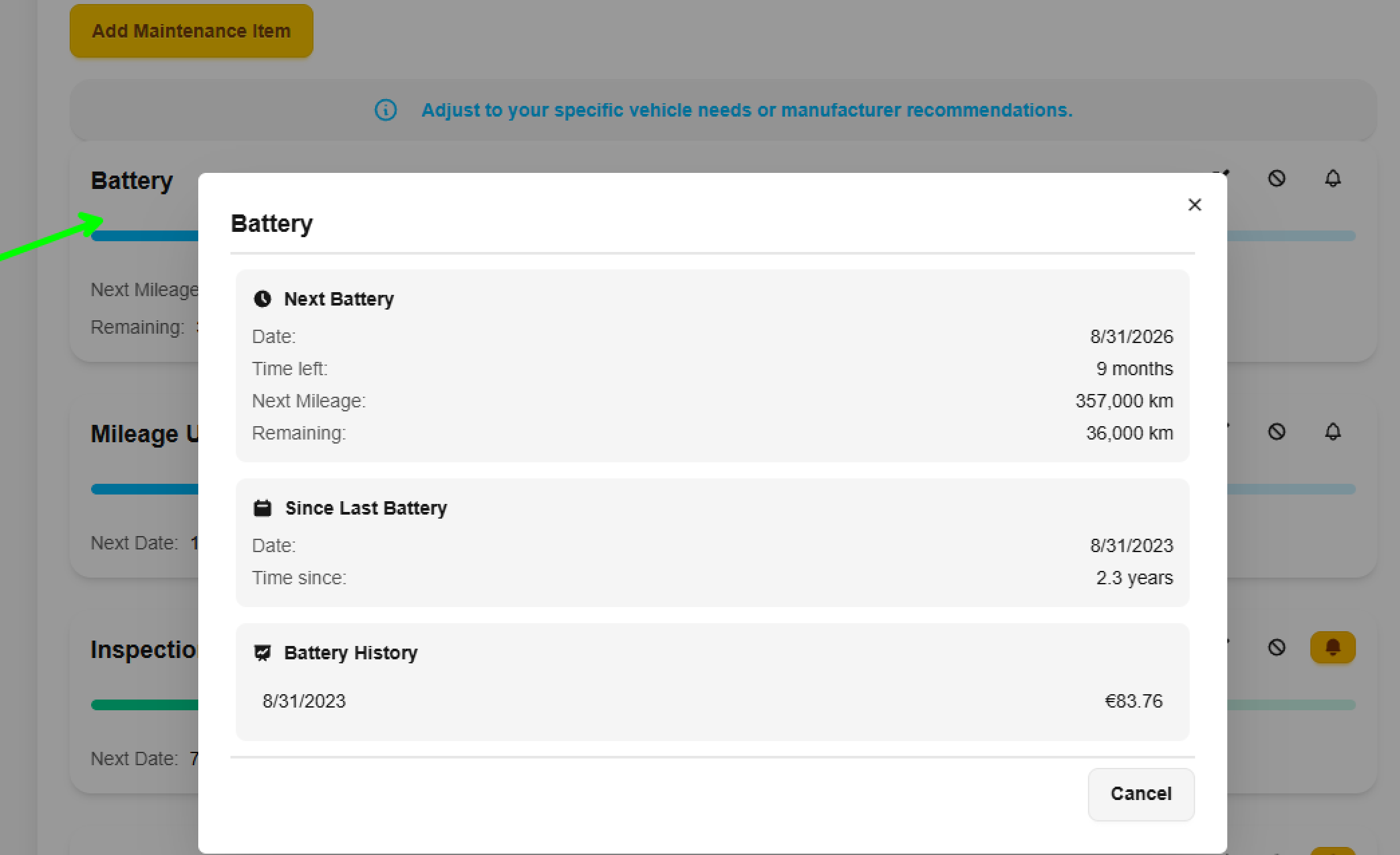1400x855 pixels.
Task: Click the disable icon on the Mileage card
Action: click(x=1276, y=432)
